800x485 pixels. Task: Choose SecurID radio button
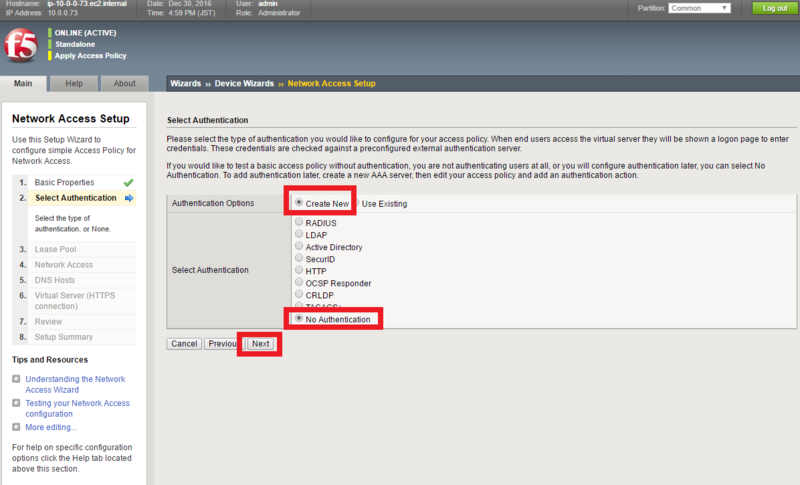pyautogui.click(x=299, y=258)
